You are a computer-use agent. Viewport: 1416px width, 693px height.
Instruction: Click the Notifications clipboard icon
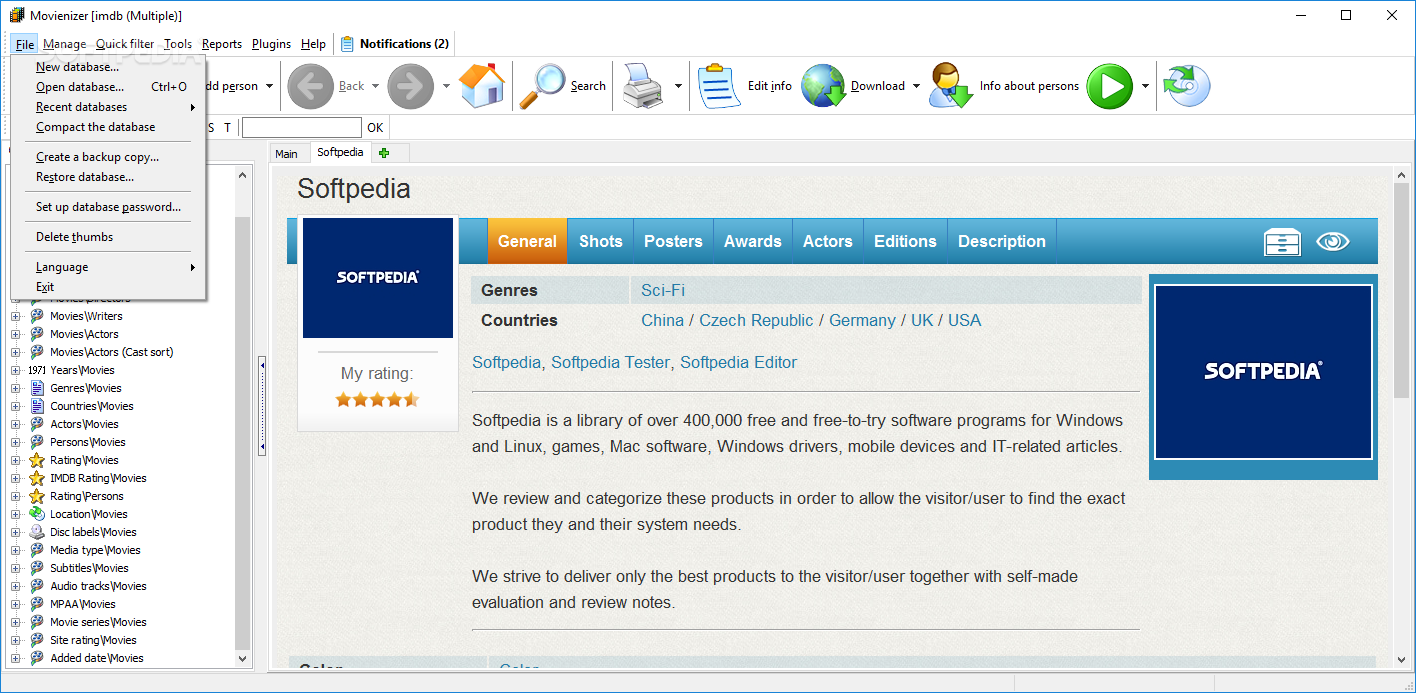347,44
